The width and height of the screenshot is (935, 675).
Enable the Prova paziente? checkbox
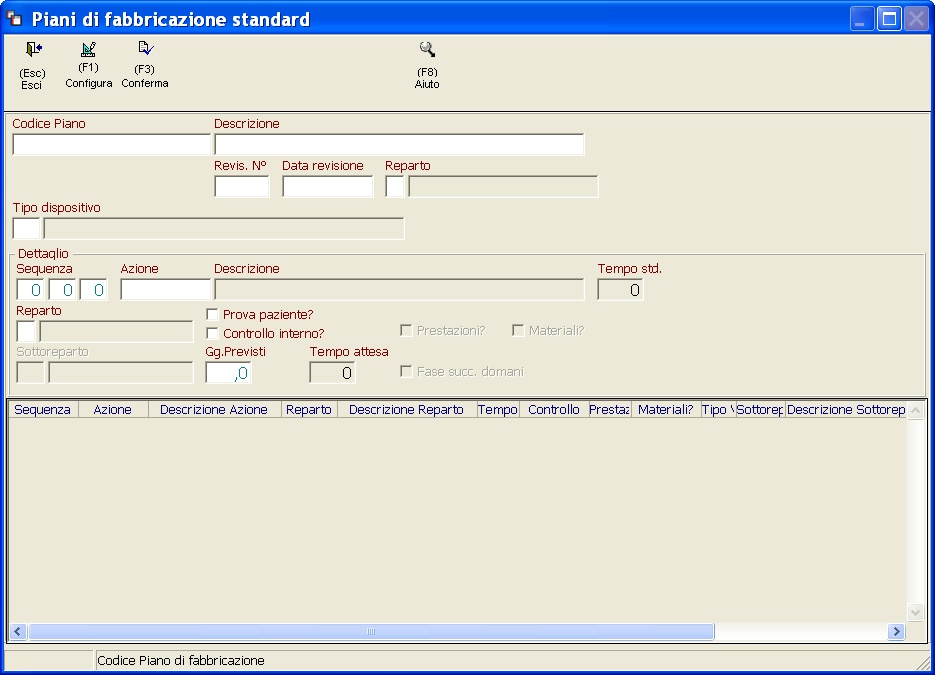click(212, 314)
